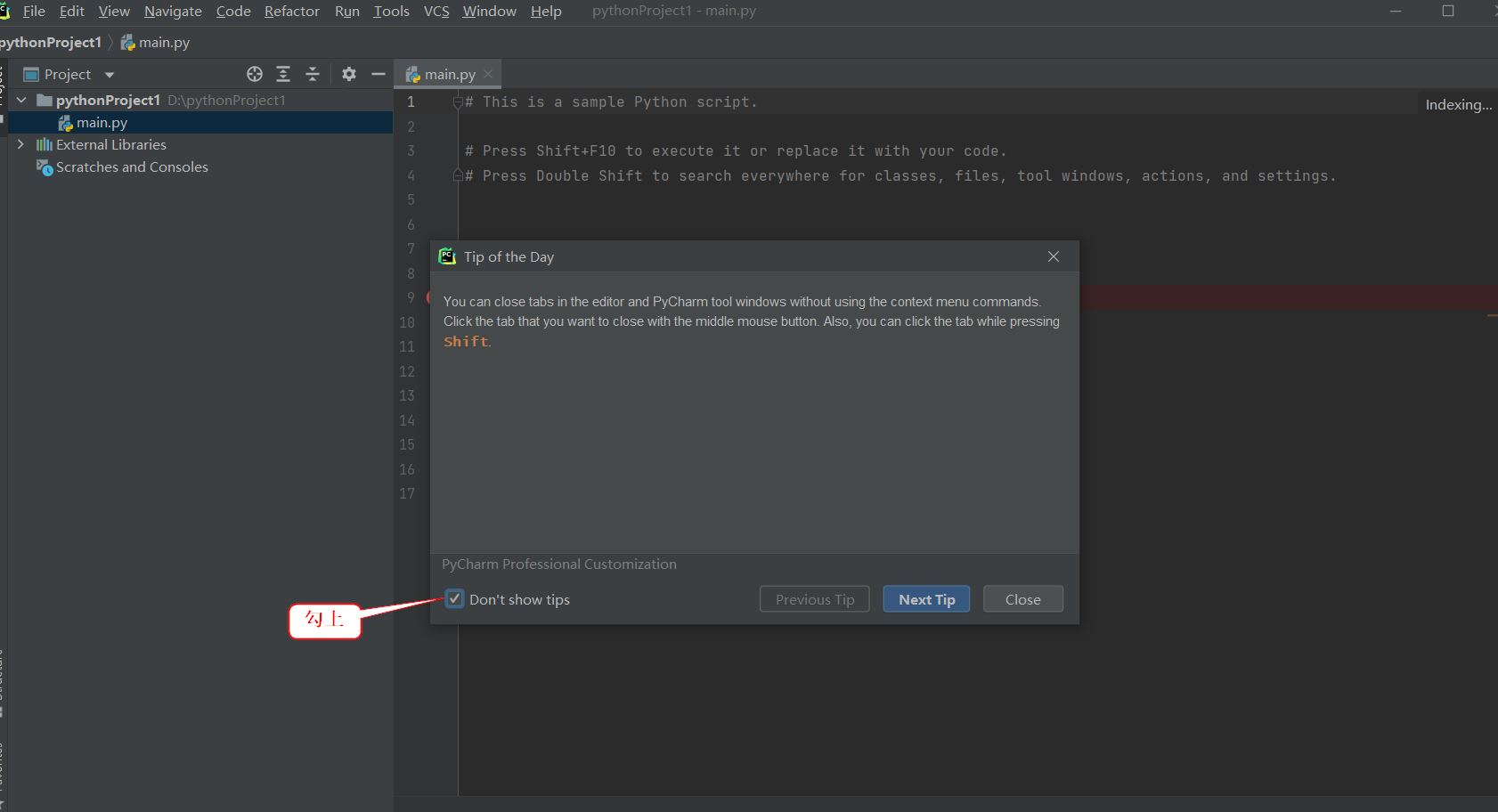Viewport: 1498px width, 812px height.
Task: Select Scratches and Consoles tree item
Action: (x=200, y=167)
